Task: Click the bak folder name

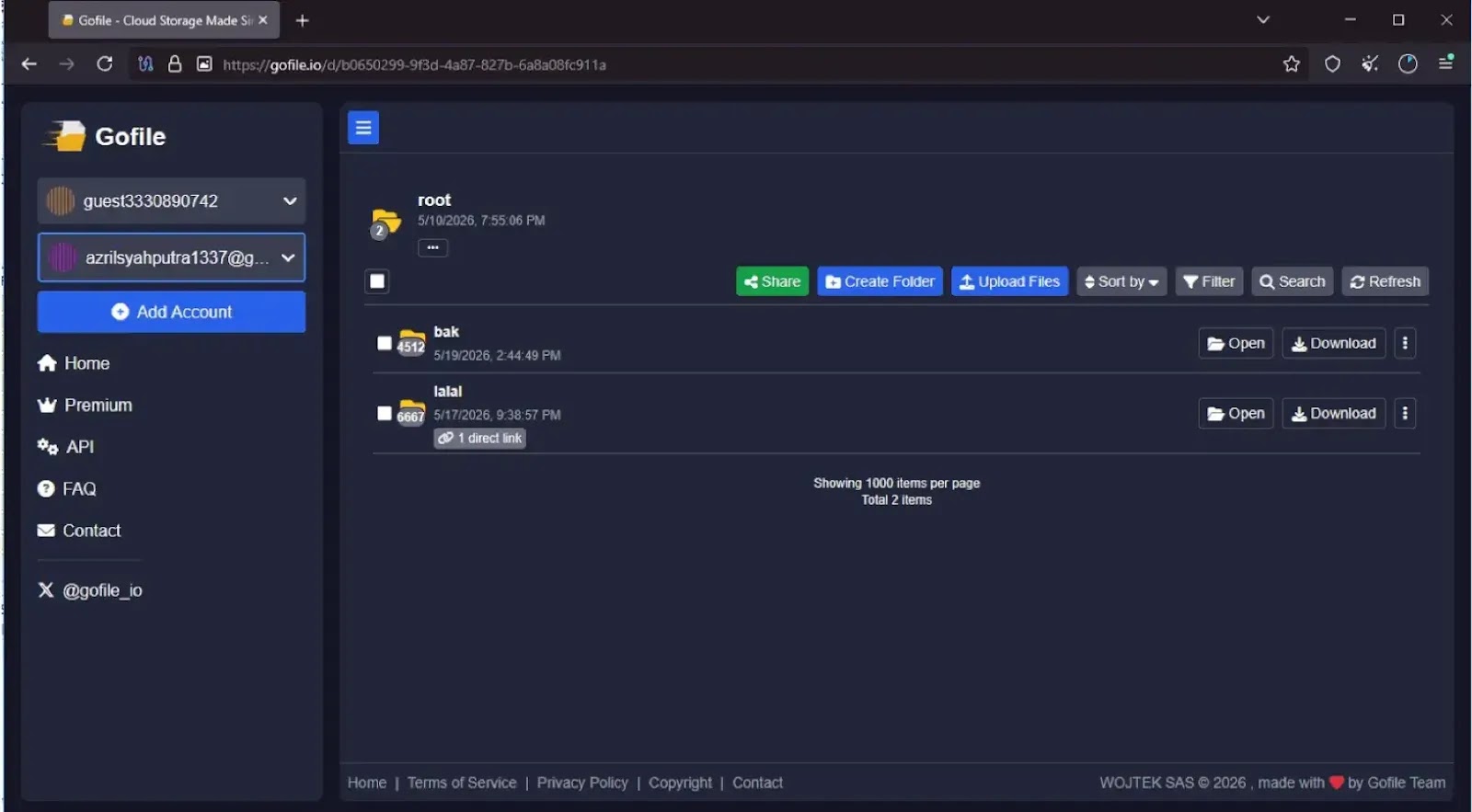Action: 446,331
